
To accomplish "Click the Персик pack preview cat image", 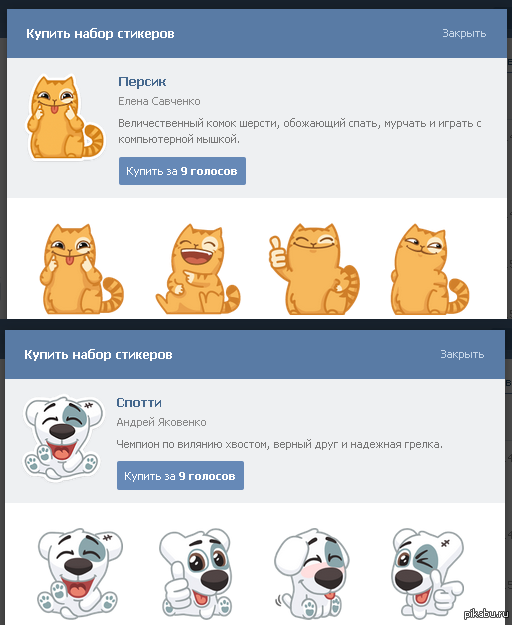I will 66,117.
